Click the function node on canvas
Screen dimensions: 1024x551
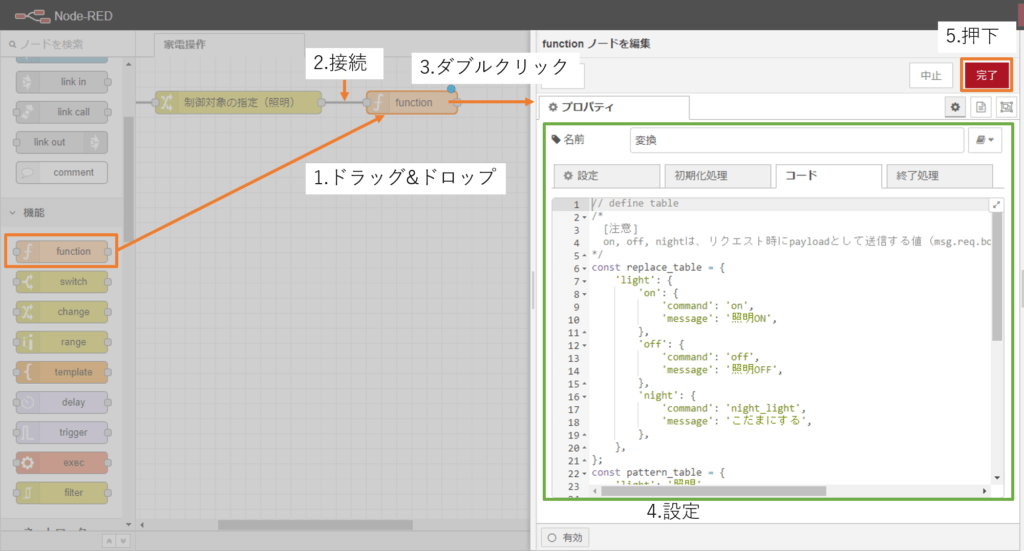click(x=412, y=102)
